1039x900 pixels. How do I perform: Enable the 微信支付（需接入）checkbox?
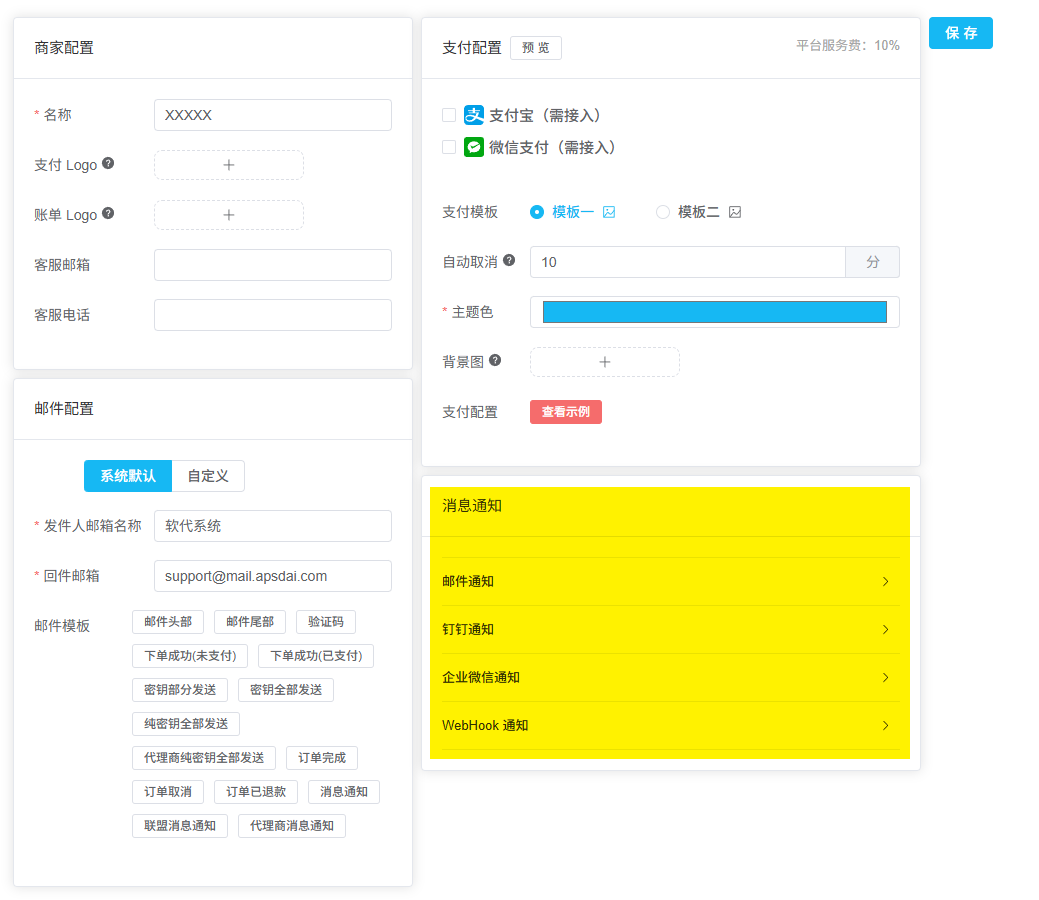(448, 145)
